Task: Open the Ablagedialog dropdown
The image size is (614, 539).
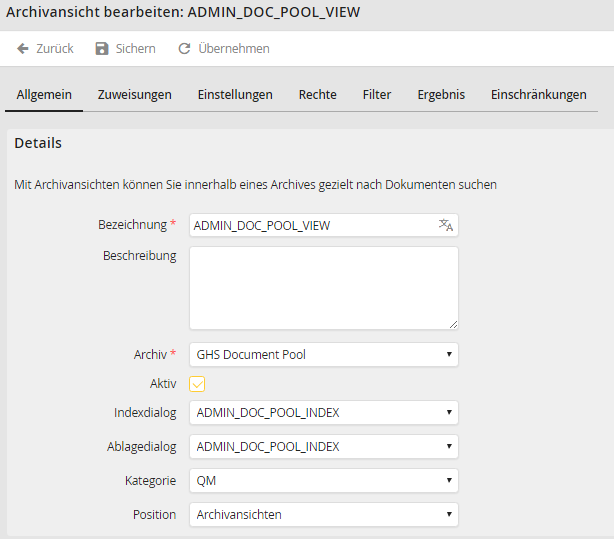Action: pos(323,447)
